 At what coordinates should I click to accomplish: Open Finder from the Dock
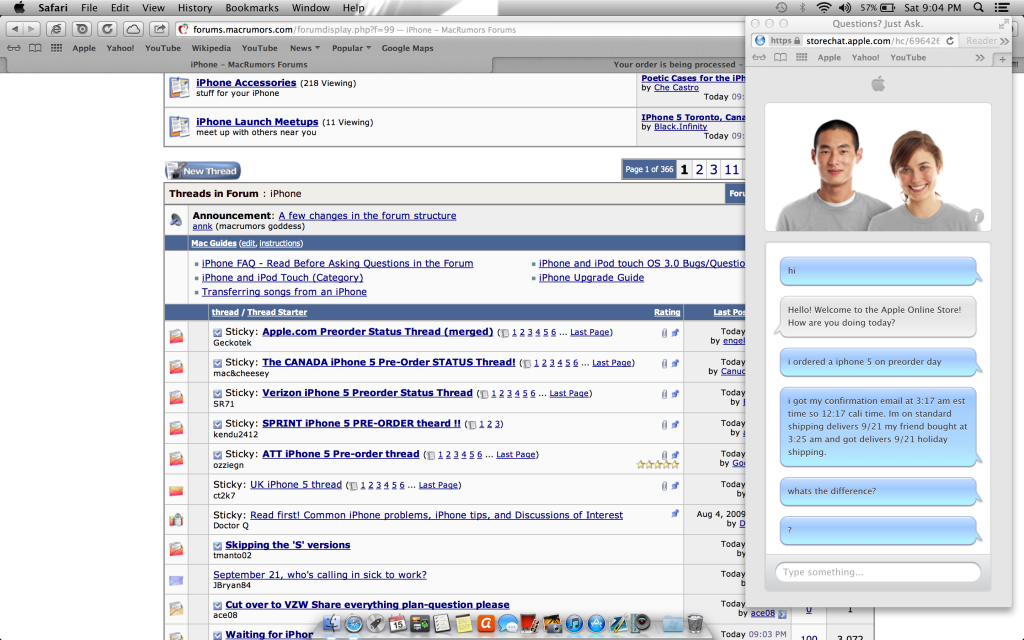[x=332, y=624]
